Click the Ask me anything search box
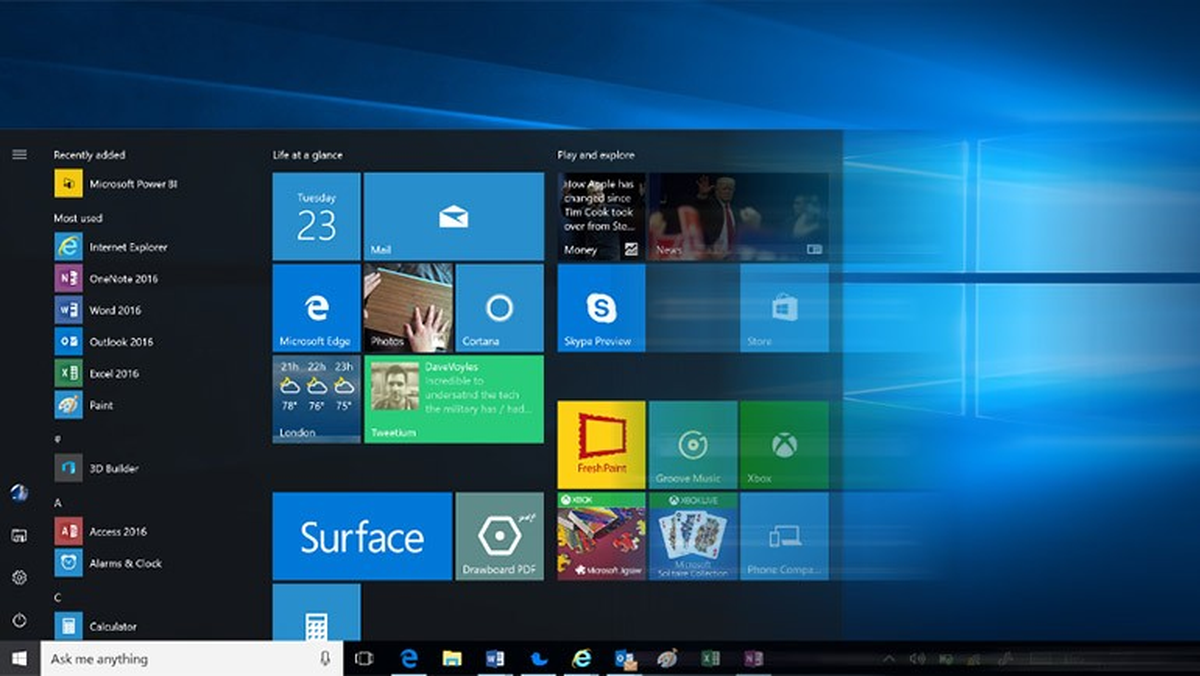The height and width of the screenshot is (676, 1200). 191,659
